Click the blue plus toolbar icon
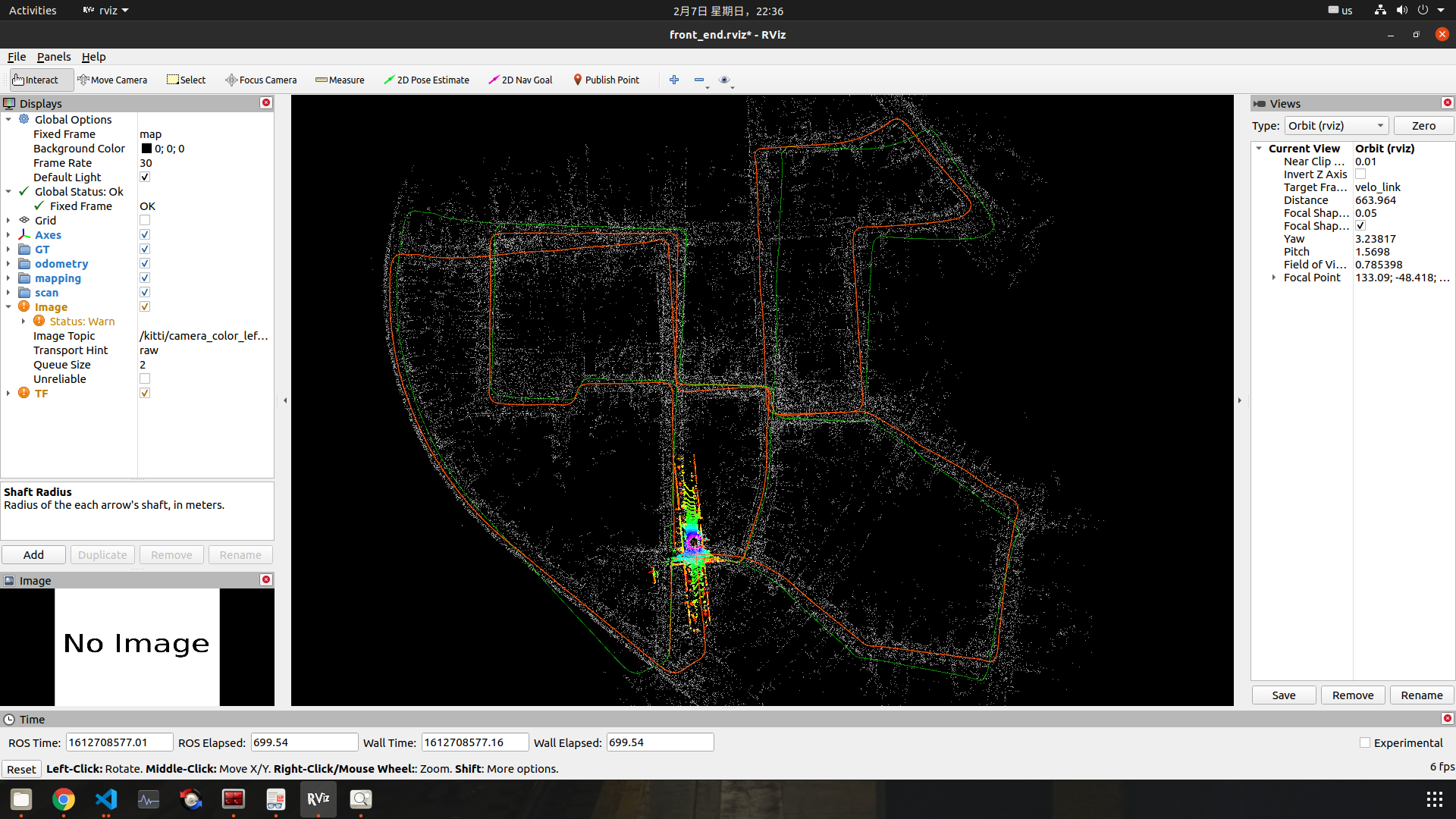Viewport: 1456px width, 819px height. point(674,80)
